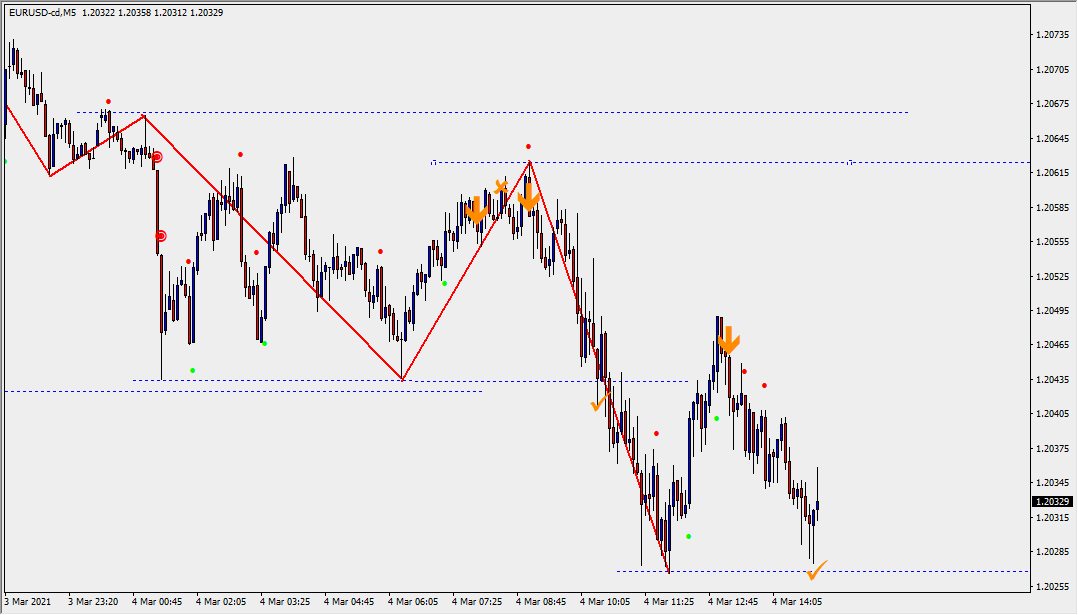Click the red dot above the 08:45 peak
1078x615 pixels.
[529, 147]
